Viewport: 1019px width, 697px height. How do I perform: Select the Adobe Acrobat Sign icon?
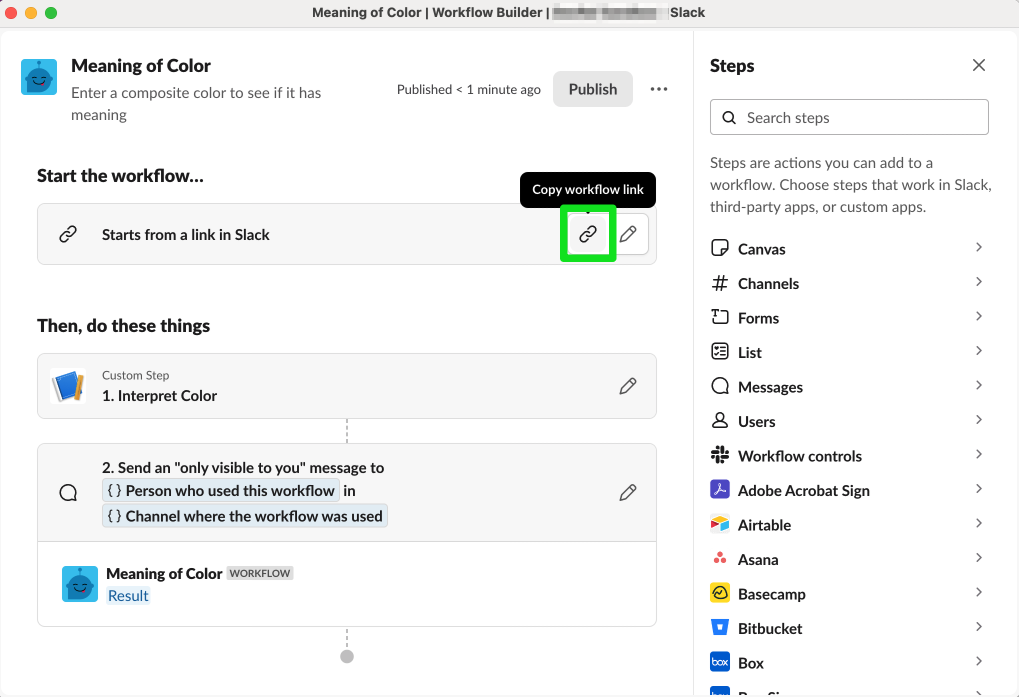720,490
